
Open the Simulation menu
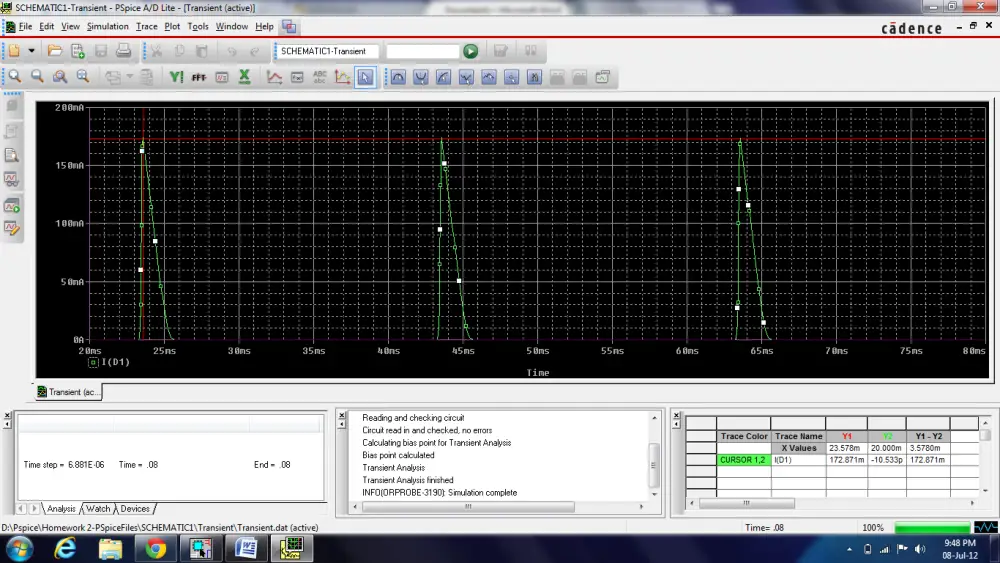[108, 26]
